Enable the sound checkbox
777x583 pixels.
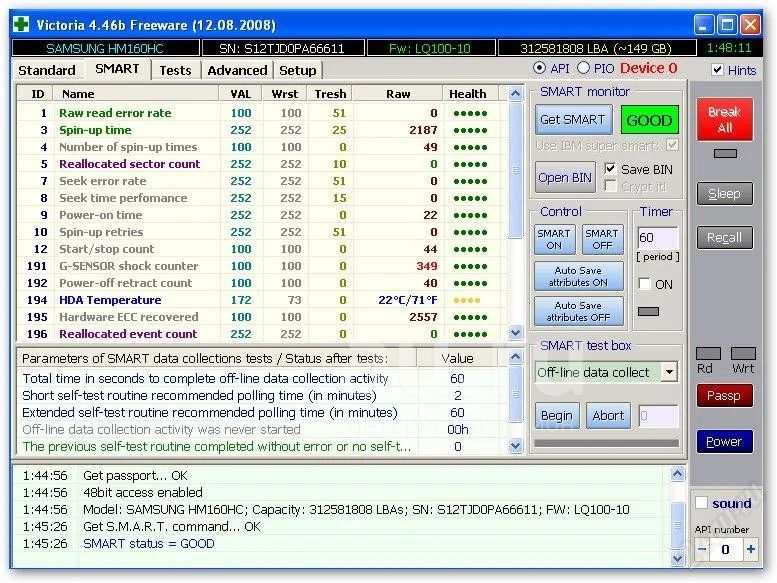[702, 503]
